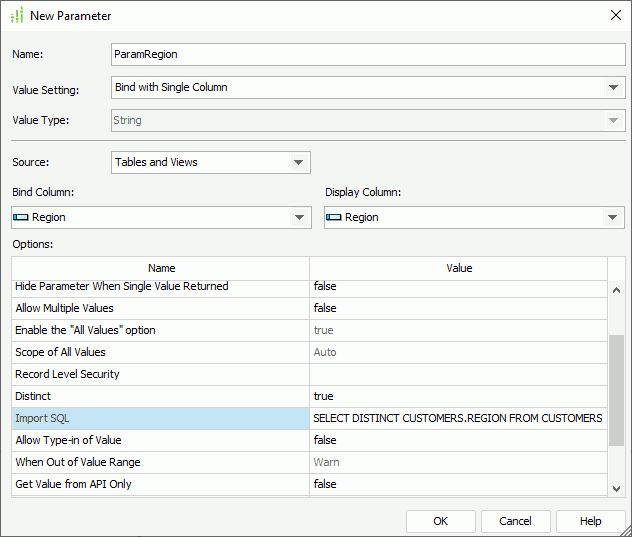Close the New Parameter dialog
Image resolution: width=632 pixels, height=537 pixels.
pyautogui.click(x=615, y=16)
